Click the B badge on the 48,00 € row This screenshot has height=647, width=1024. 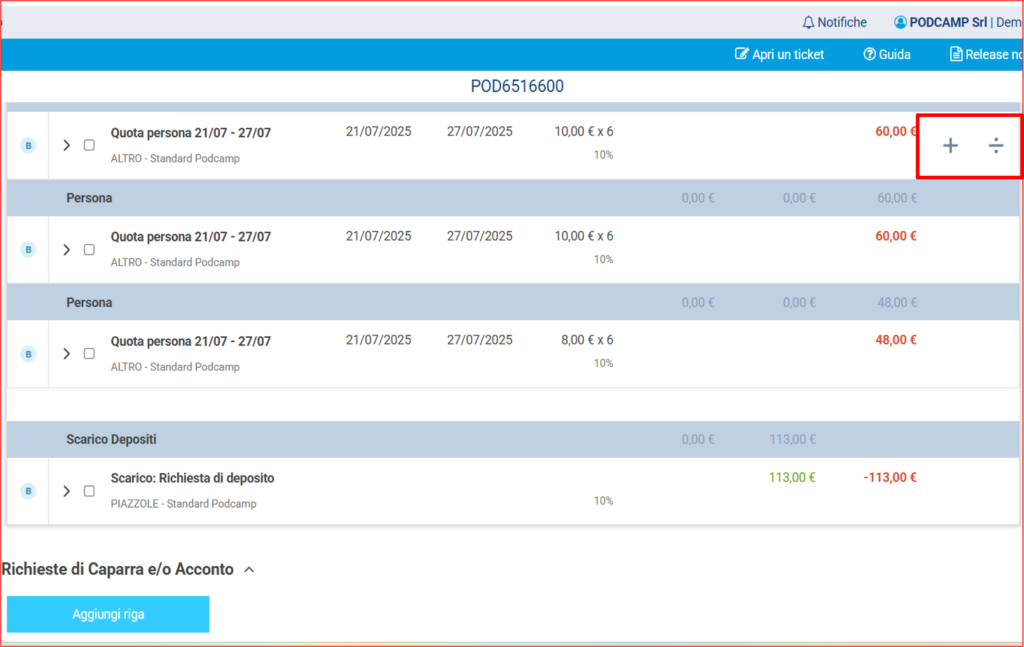(28, 354)
